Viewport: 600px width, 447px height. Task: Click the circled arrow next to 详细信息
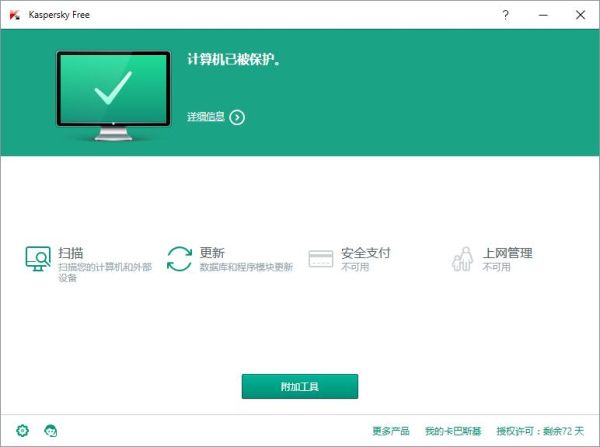tap(237, 117)
